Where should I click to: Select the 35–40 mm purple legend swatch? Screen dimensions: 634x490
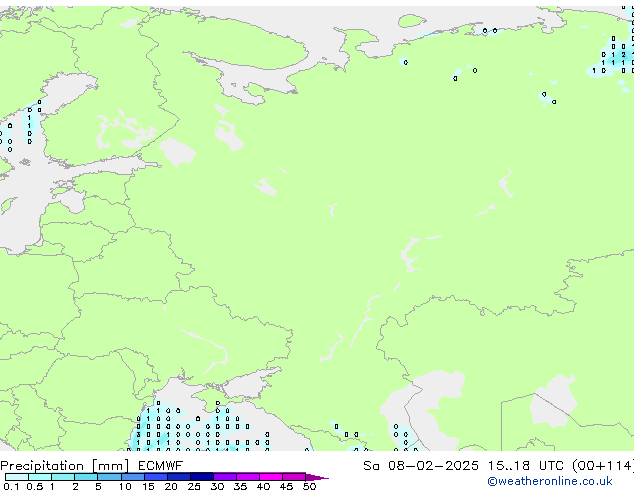click(x=247, y=477)
